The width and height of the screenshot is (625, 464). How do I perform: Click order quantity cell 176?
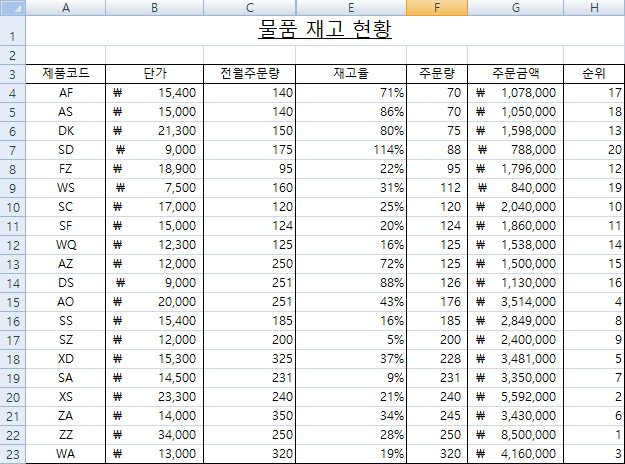(437, 302)
